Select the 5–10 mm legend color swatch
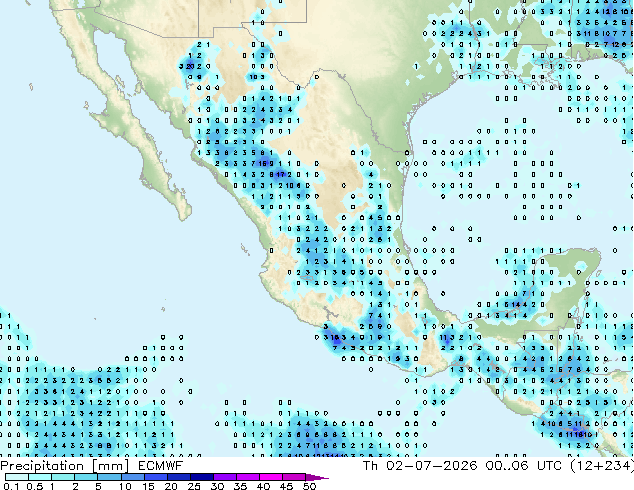The height and width of the screenshot is (490, 634). [109, 477]
